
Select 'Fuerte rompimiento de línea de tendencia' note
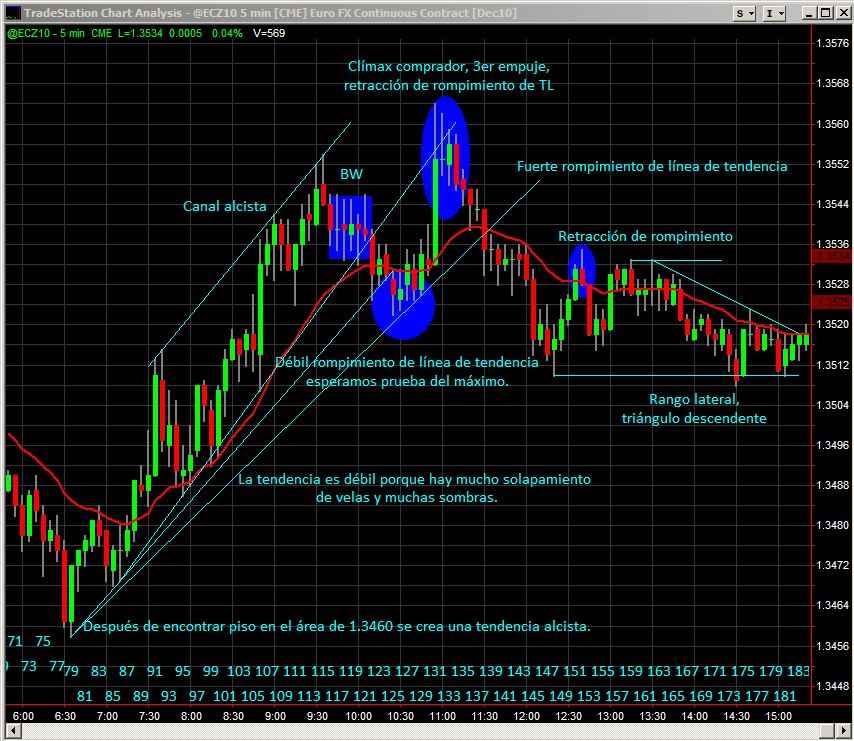click(652, 166)
